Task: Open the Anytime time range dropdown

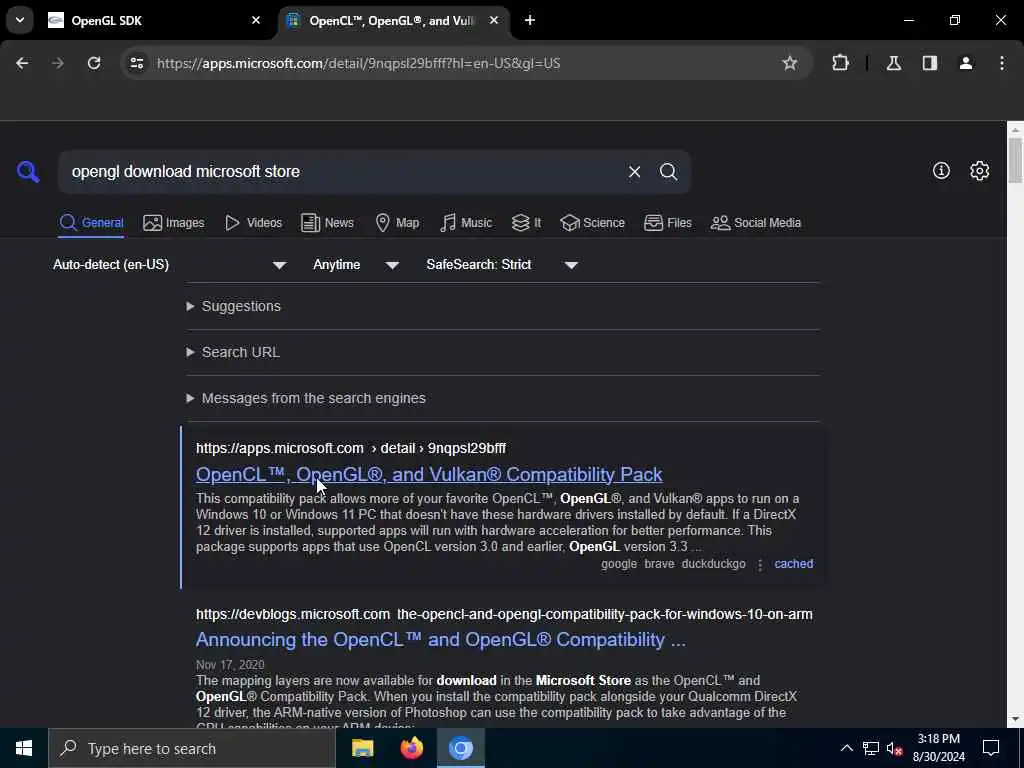Action: (356, 264)
